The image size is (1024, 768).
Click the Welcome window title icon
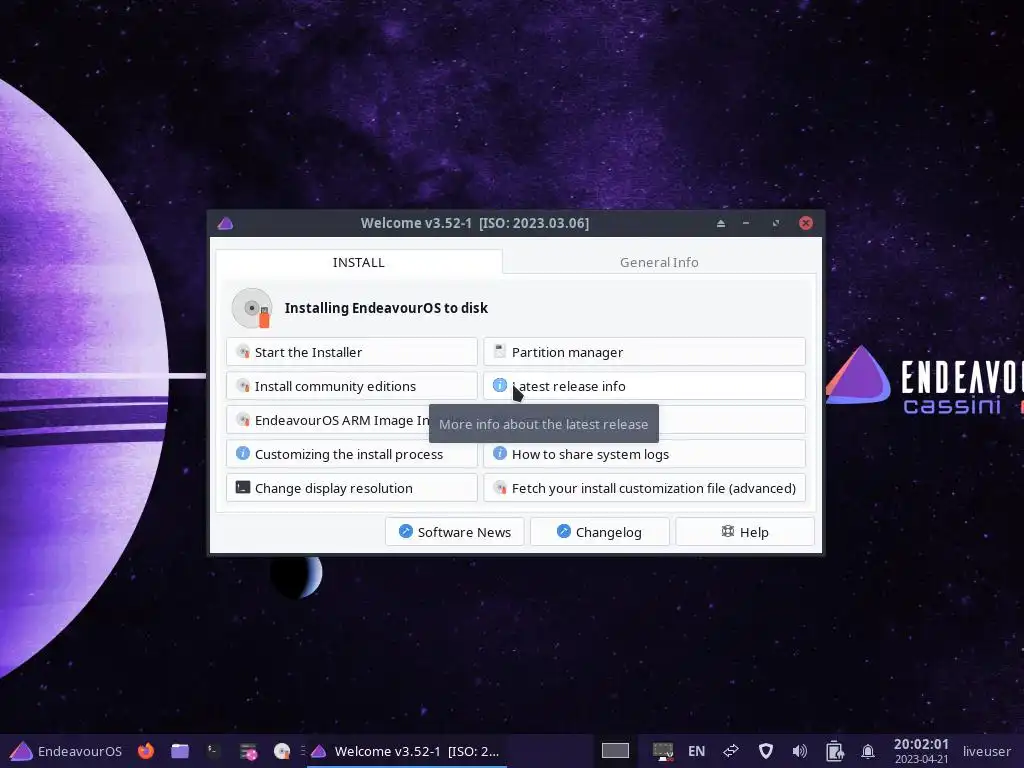click(225, 223)
